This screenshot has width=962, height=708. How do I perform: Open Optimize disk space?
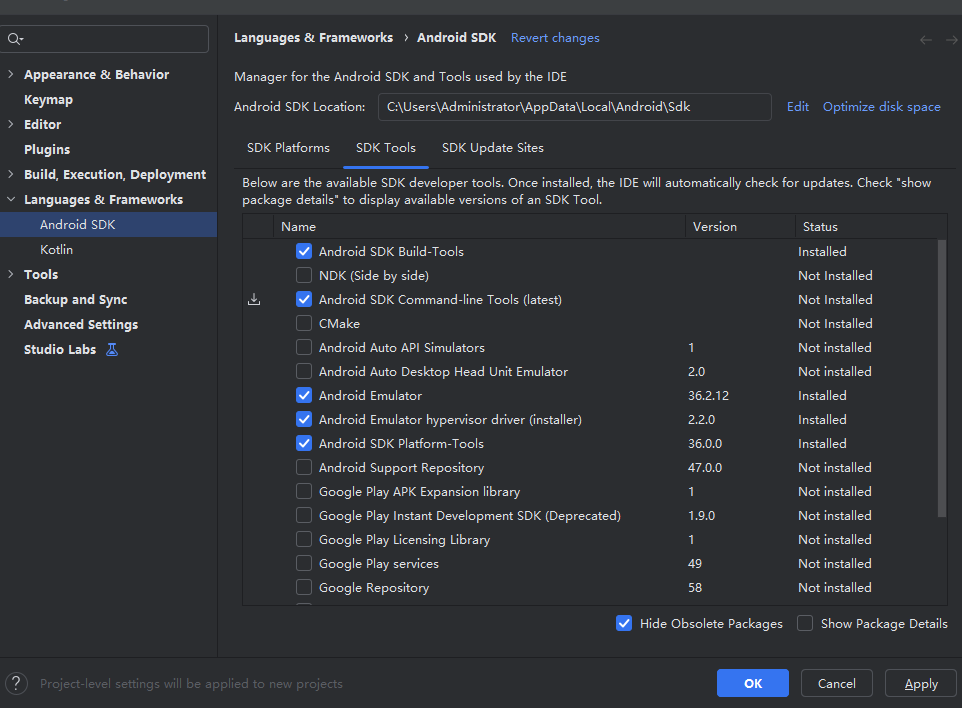click(x=881, y=106)
